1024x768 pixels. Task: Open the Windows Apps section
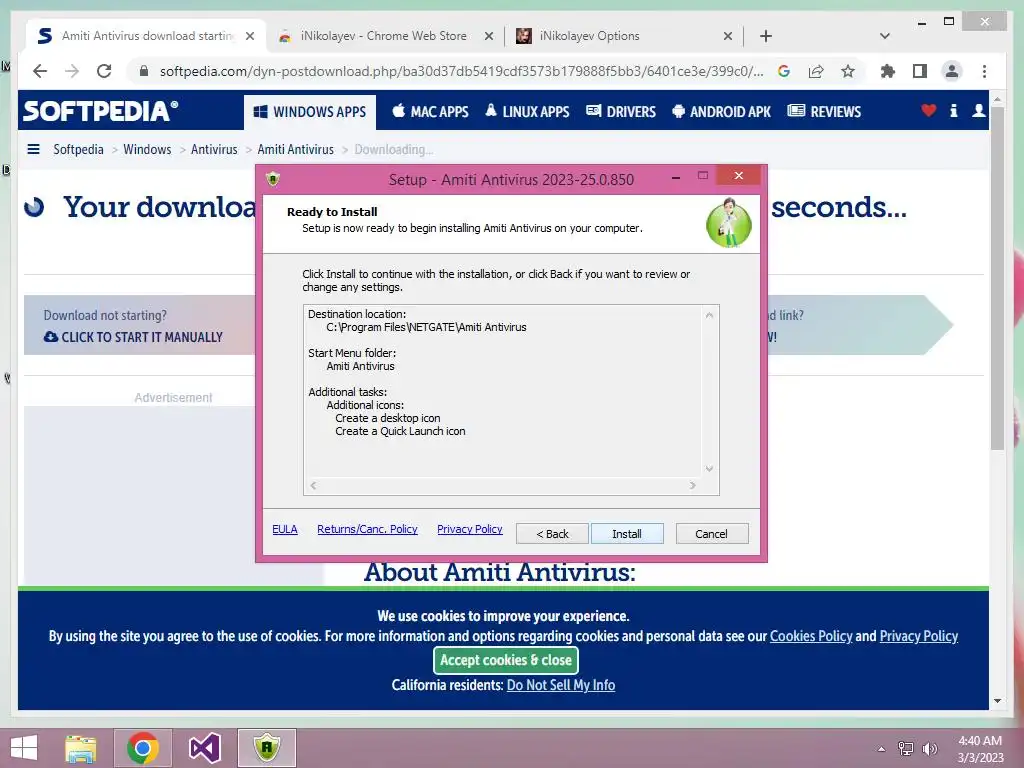(310, 112)
